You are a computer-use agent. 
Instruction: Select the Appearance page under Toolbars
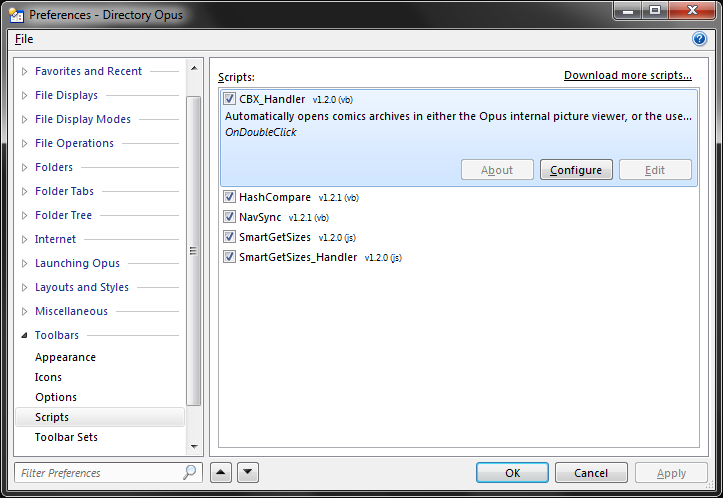(65, 357)
